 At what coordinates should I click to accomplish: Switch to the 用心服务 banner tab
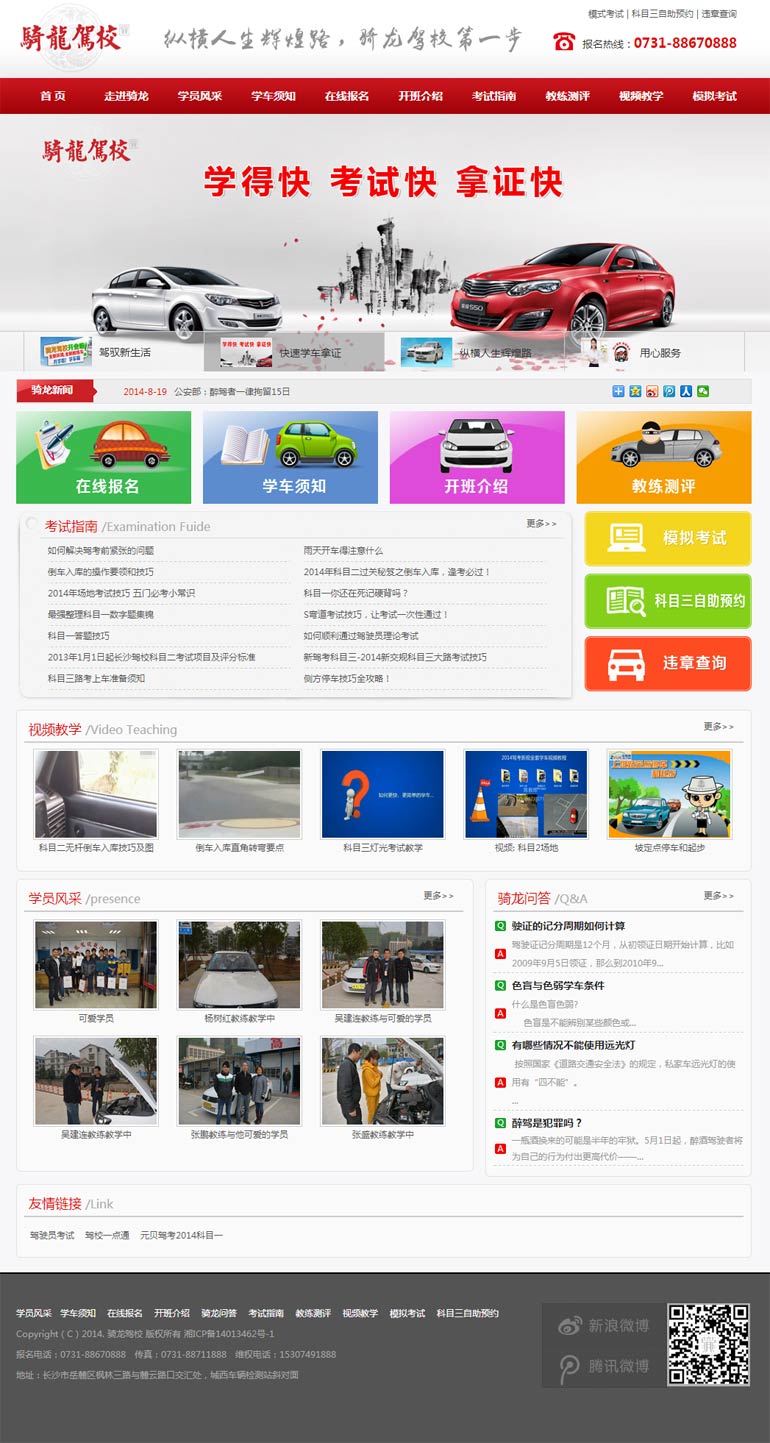pyautogui.click(x=659, y=353)
